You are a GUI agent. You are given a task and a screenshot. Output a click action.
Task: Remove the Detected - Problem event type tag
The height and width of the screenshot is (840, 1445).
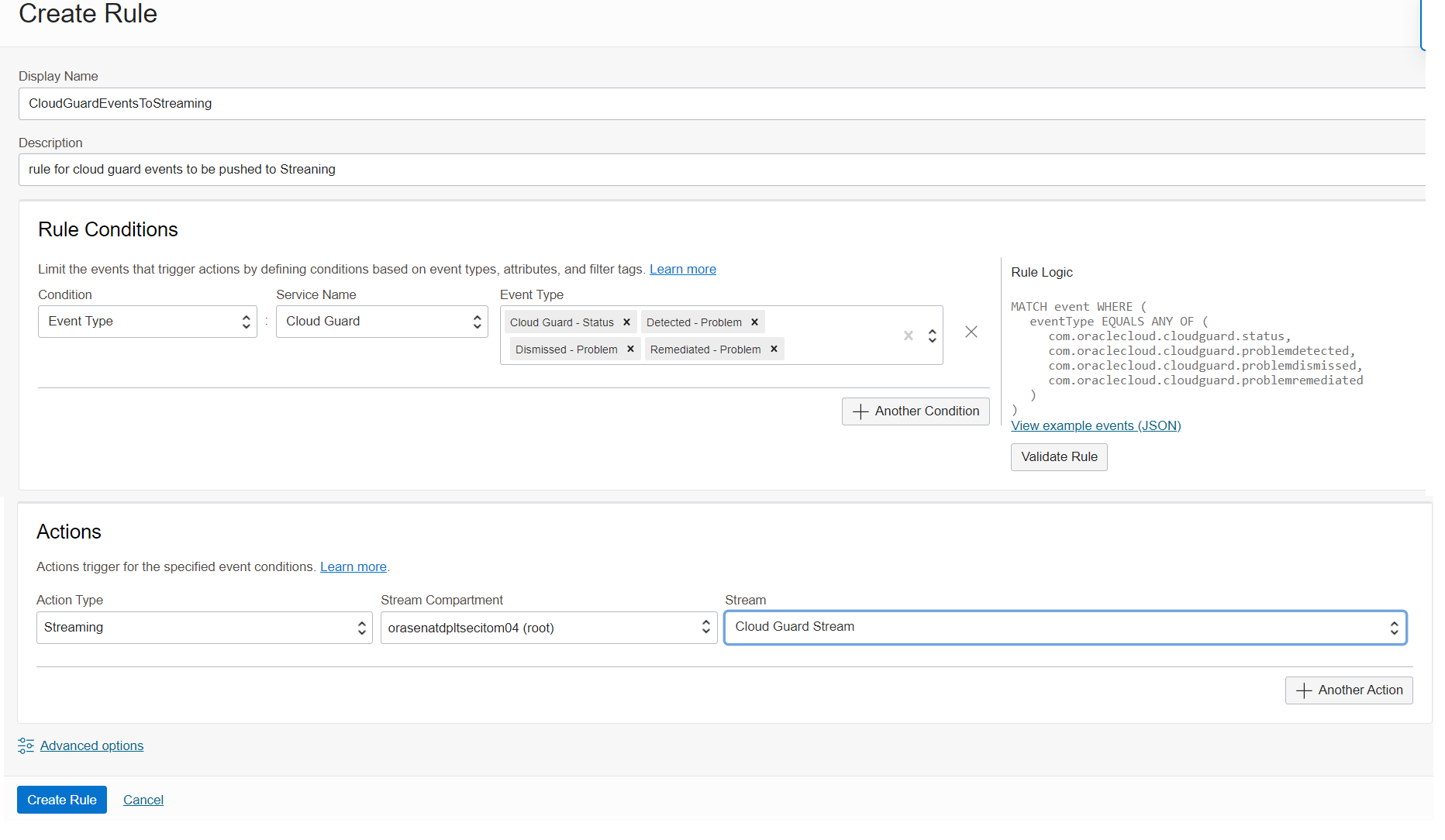(754, 322)
